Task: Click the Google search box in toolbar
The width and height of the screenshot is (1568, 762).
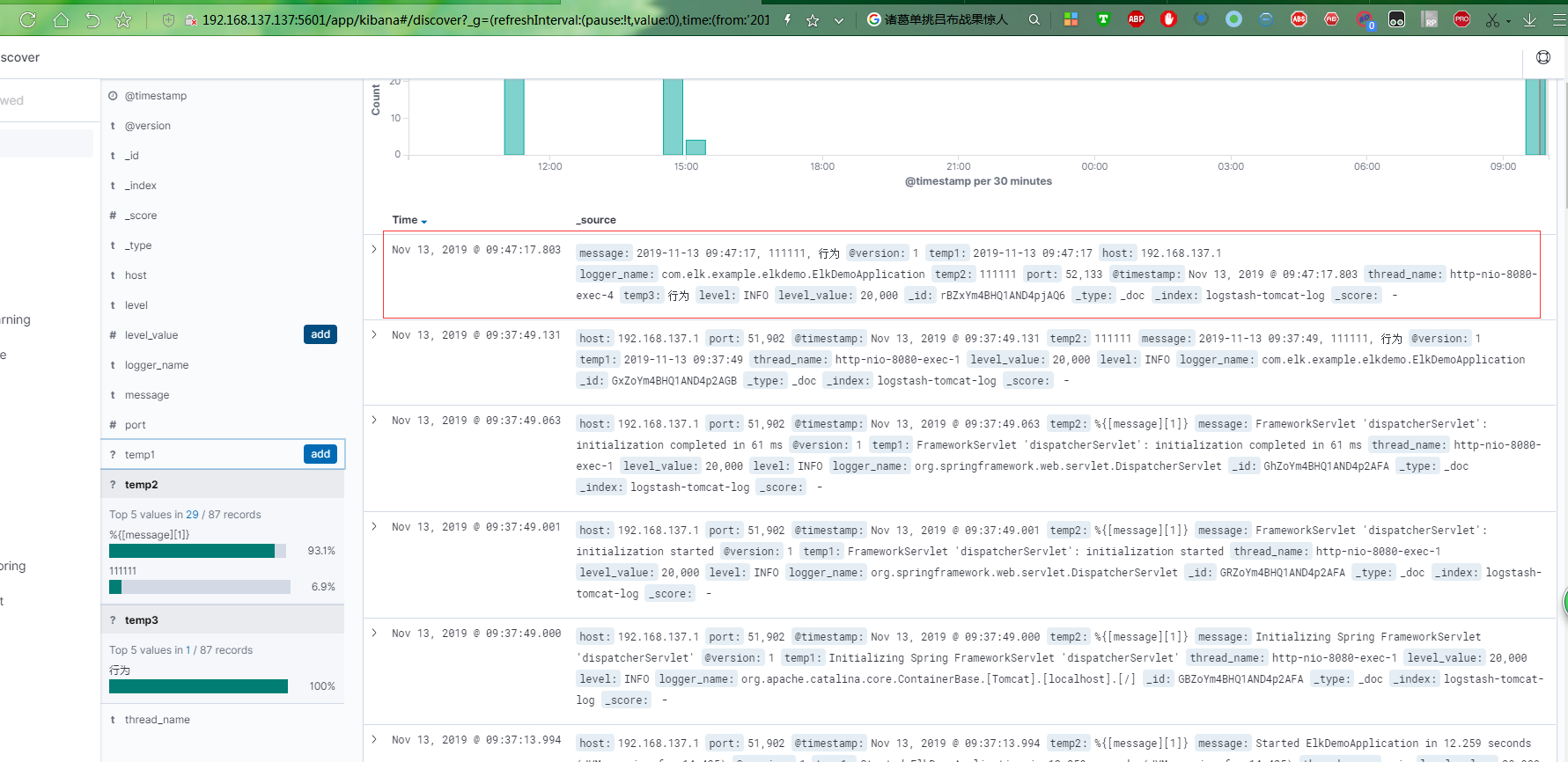Action: click(945, 19)
